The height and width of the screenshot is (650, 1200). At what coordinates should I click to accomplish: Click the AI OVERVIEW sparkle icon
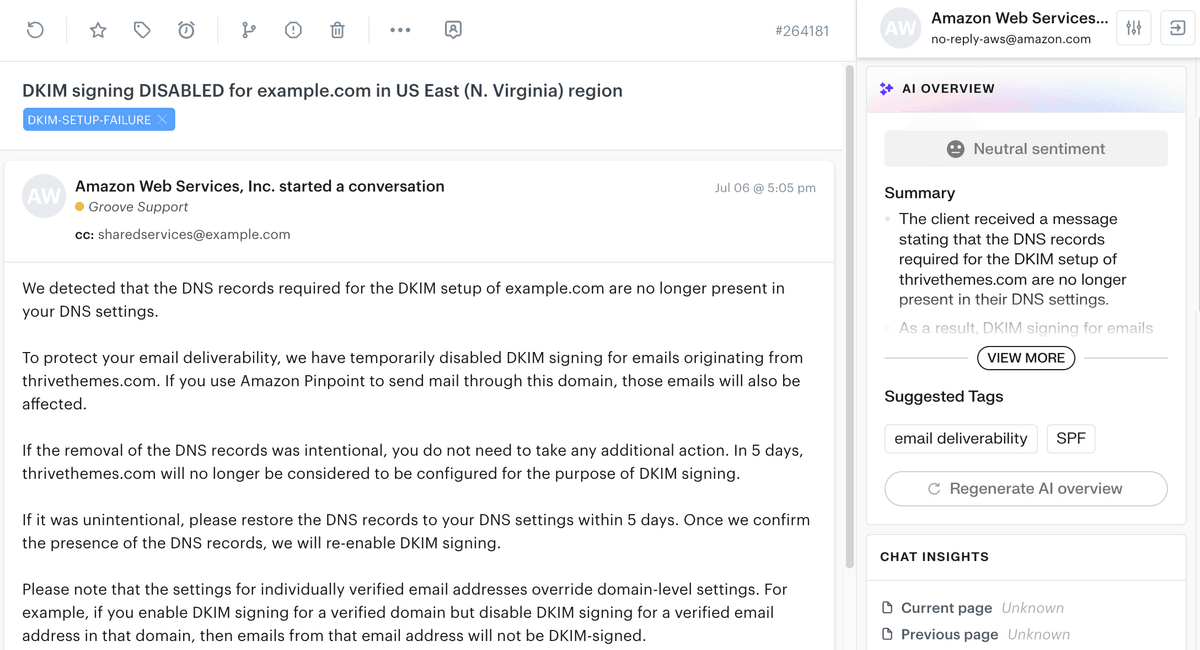click(886, 88)
